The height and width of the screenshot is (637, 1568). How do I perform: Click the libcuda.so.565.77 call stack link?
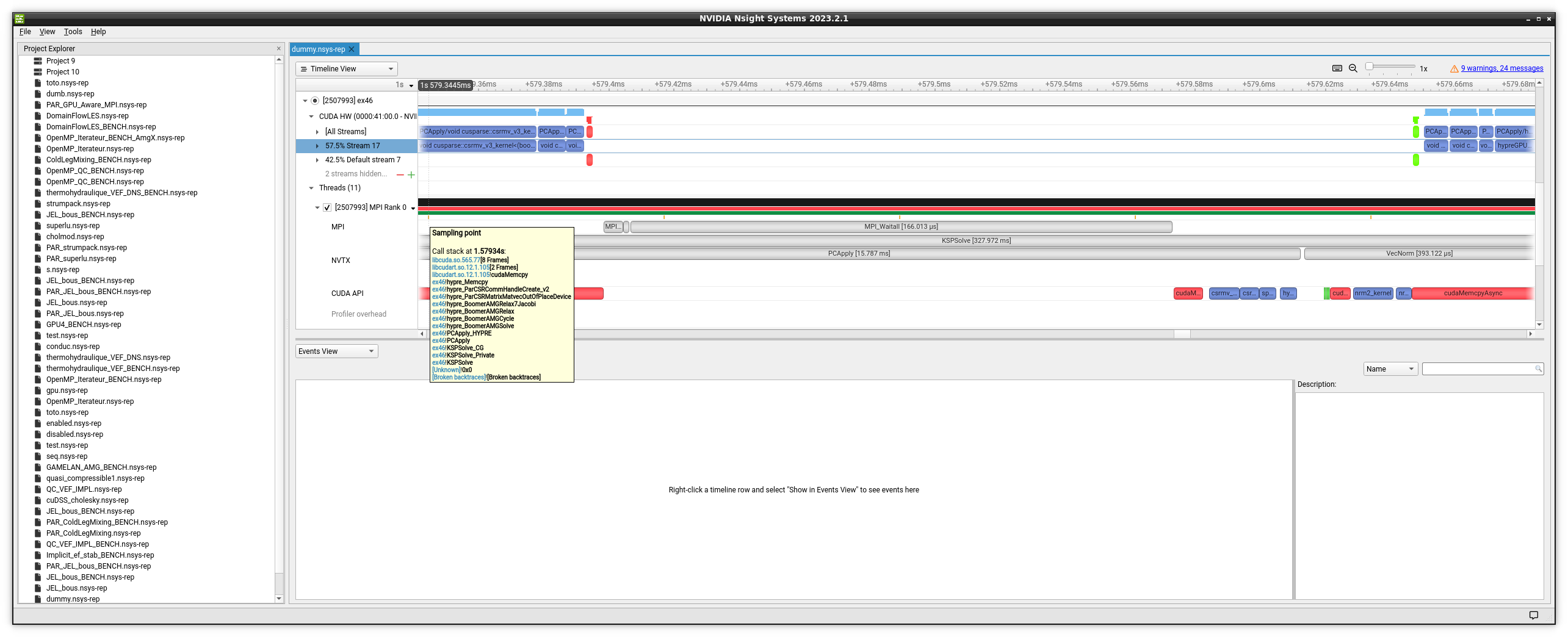[456, 261]
